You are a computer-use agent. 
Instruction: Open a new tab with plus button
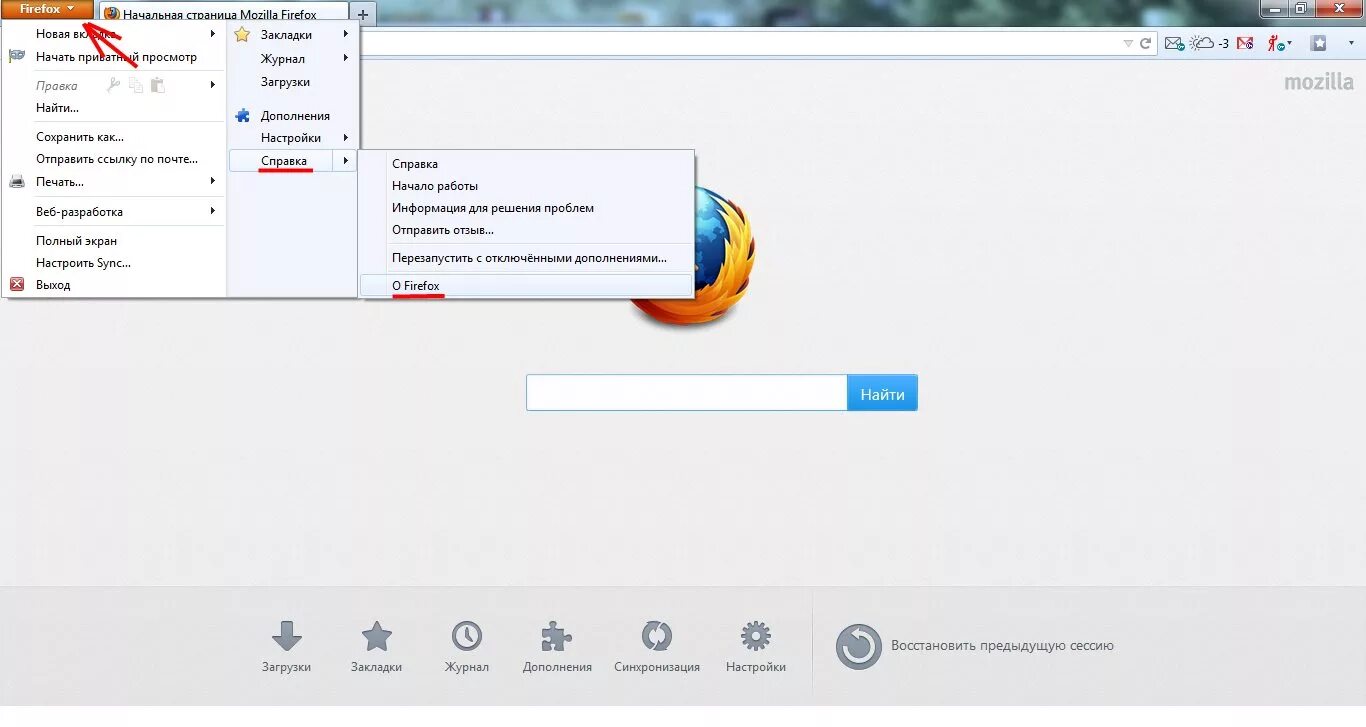coord(363,14)
